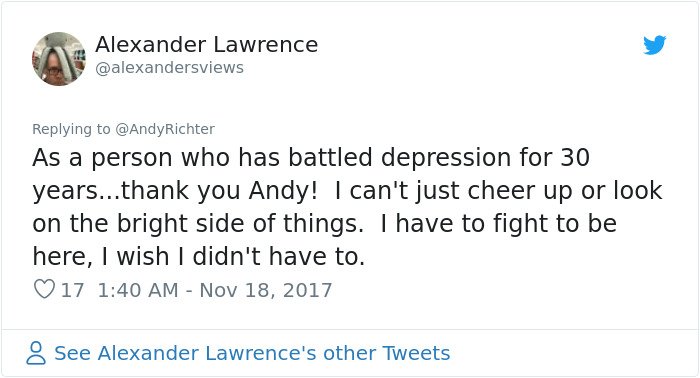Screen dimensions: 700x378
Task: Click the like count showing 17
Action: (x=72, y=290)
